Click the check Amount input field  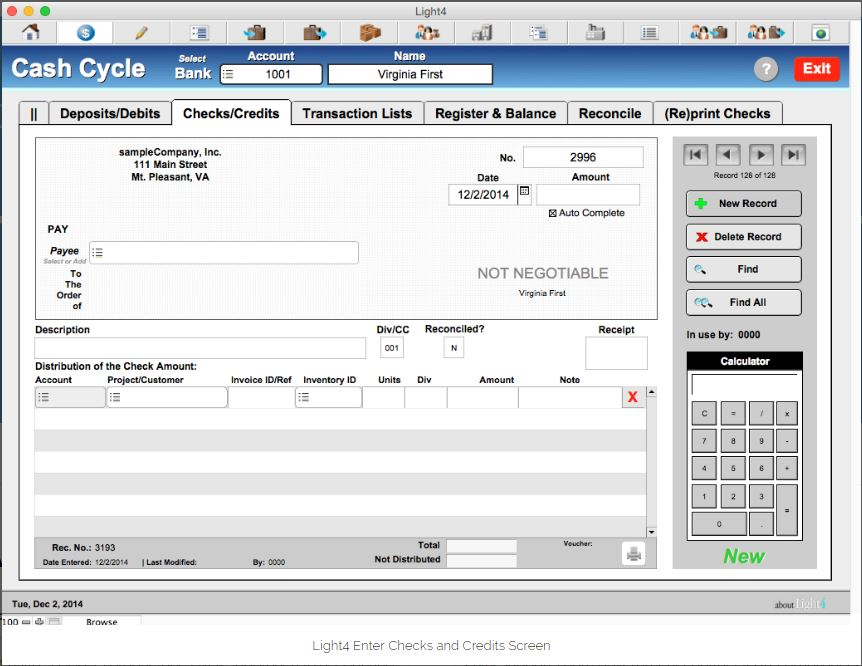[588, 195]
